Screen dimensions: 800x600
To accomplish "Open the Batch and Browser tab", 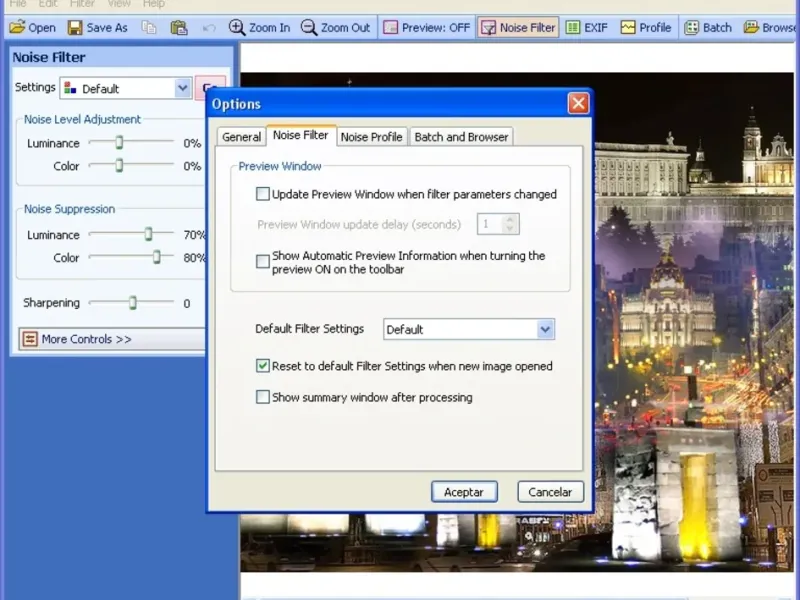I will click(x=461, y=137).
